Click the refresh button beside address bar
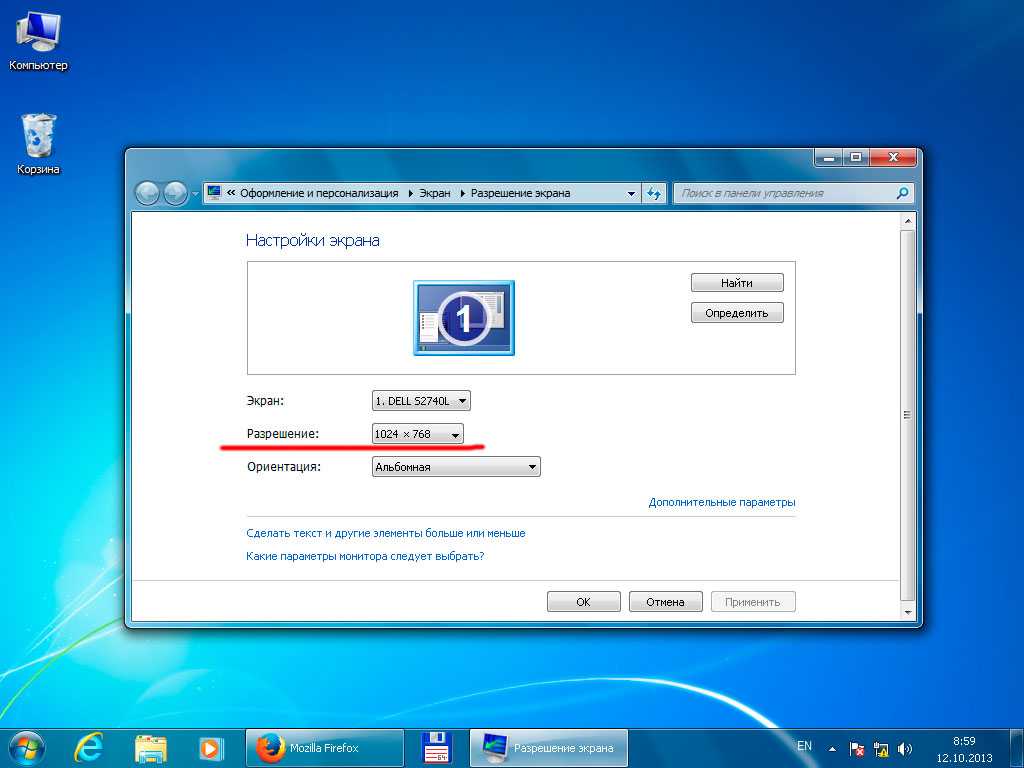This screenshot has height=768, width=1024. [x=654, y=193]
